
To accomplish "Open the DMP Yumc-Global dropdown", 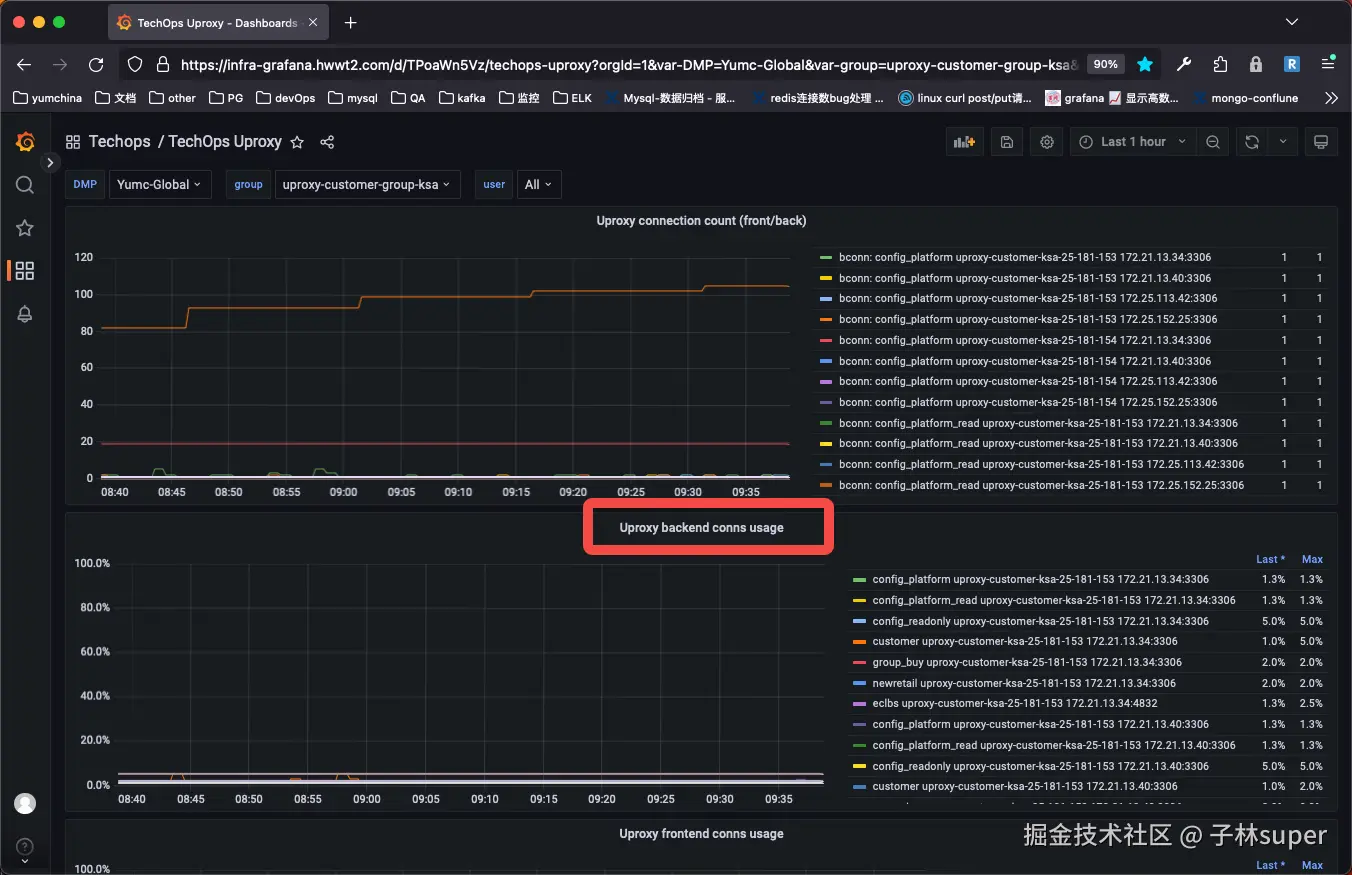I will [160, 184].
